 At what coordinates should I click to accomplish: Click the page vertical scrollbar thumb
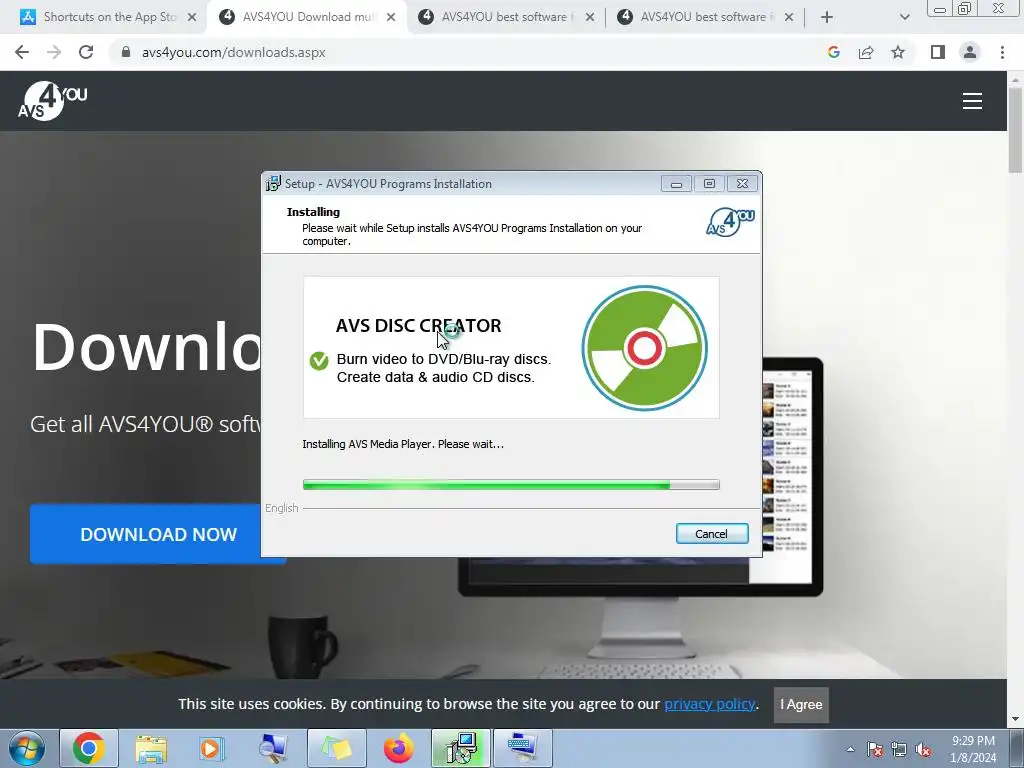click(x=1015, y=129)
